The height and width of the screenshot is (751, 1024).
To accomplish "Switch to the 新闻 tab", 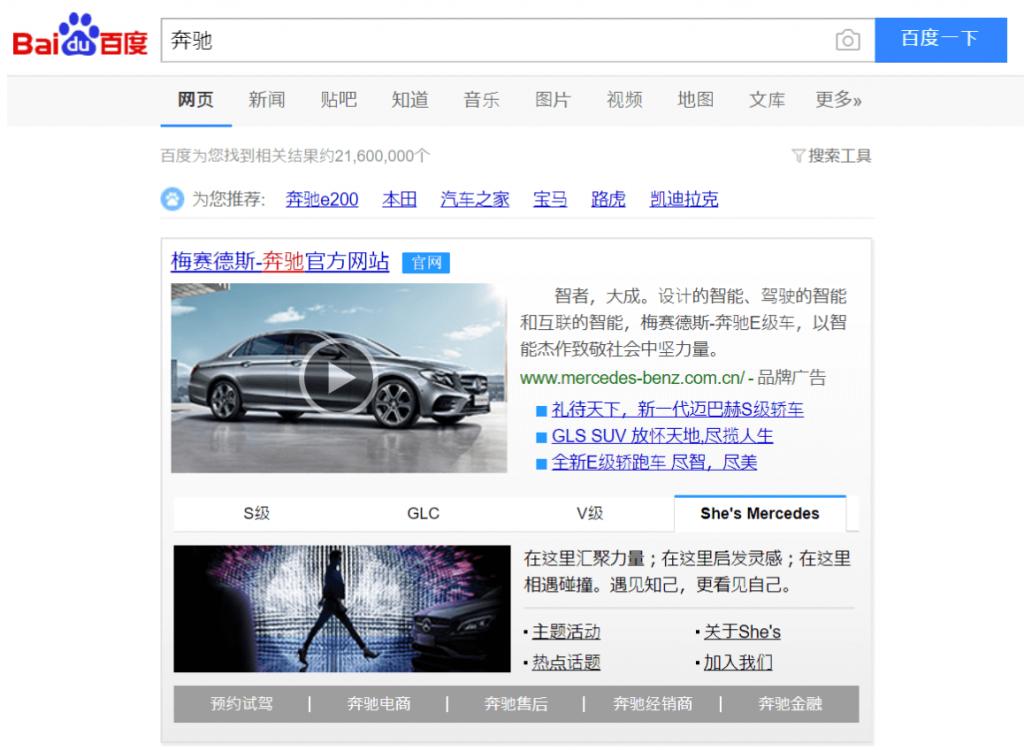I will coord(267,100).
